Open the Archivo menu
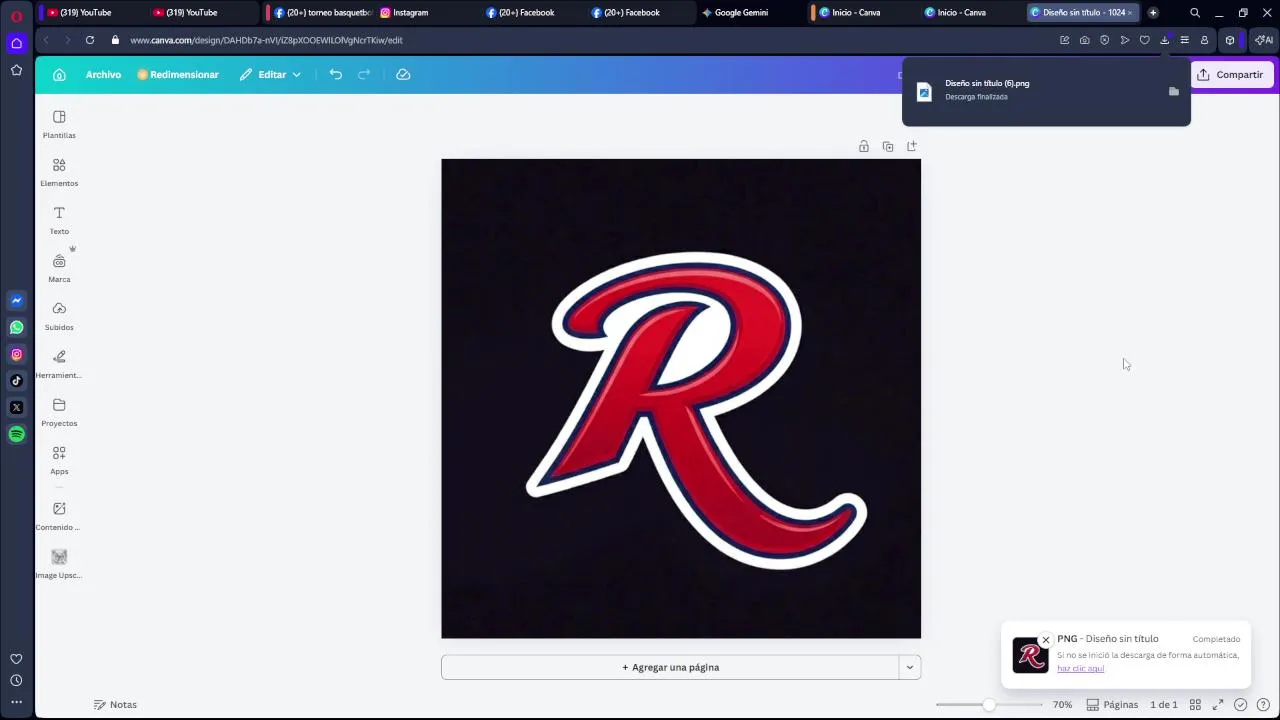This screenshot has width=1280, height=720. click(x=103, y=75)
